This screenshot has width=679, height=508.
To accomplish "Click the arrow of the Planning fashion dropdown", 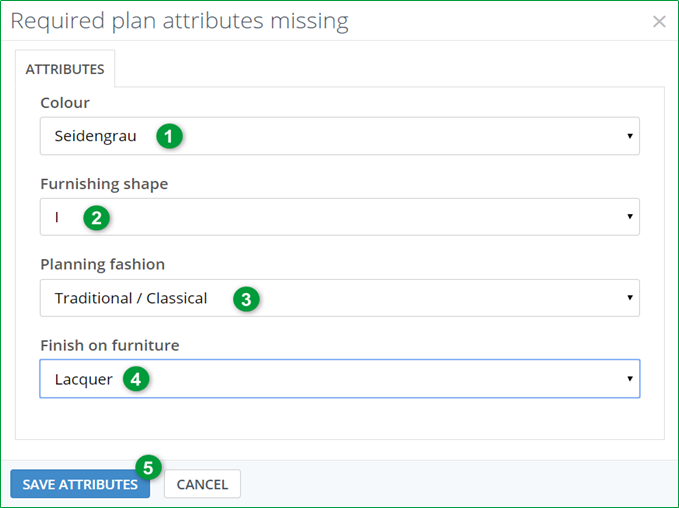I will click(629, 298).
